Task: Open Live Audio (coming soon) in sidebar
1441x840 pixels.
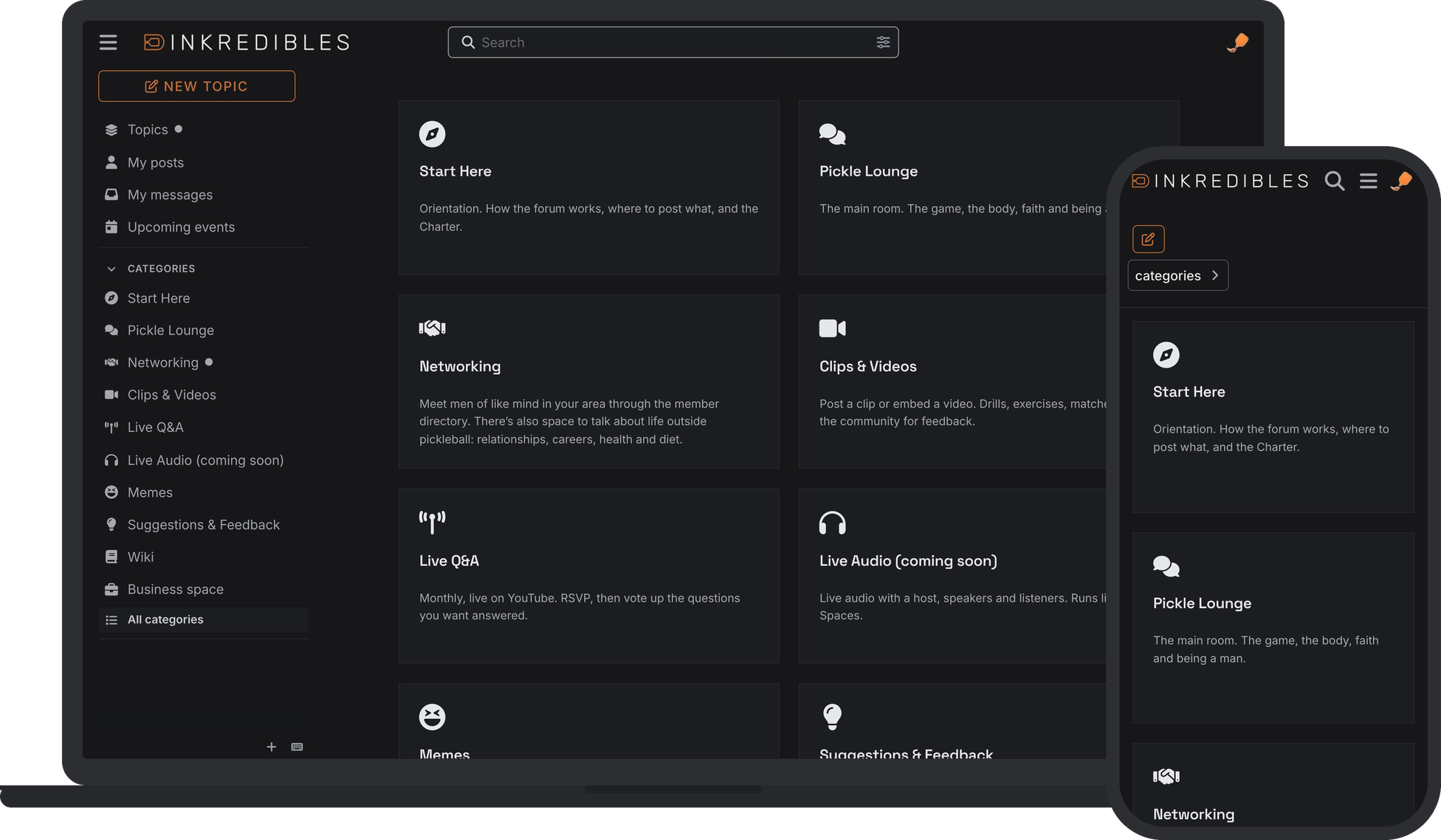Action: [203, 461]
